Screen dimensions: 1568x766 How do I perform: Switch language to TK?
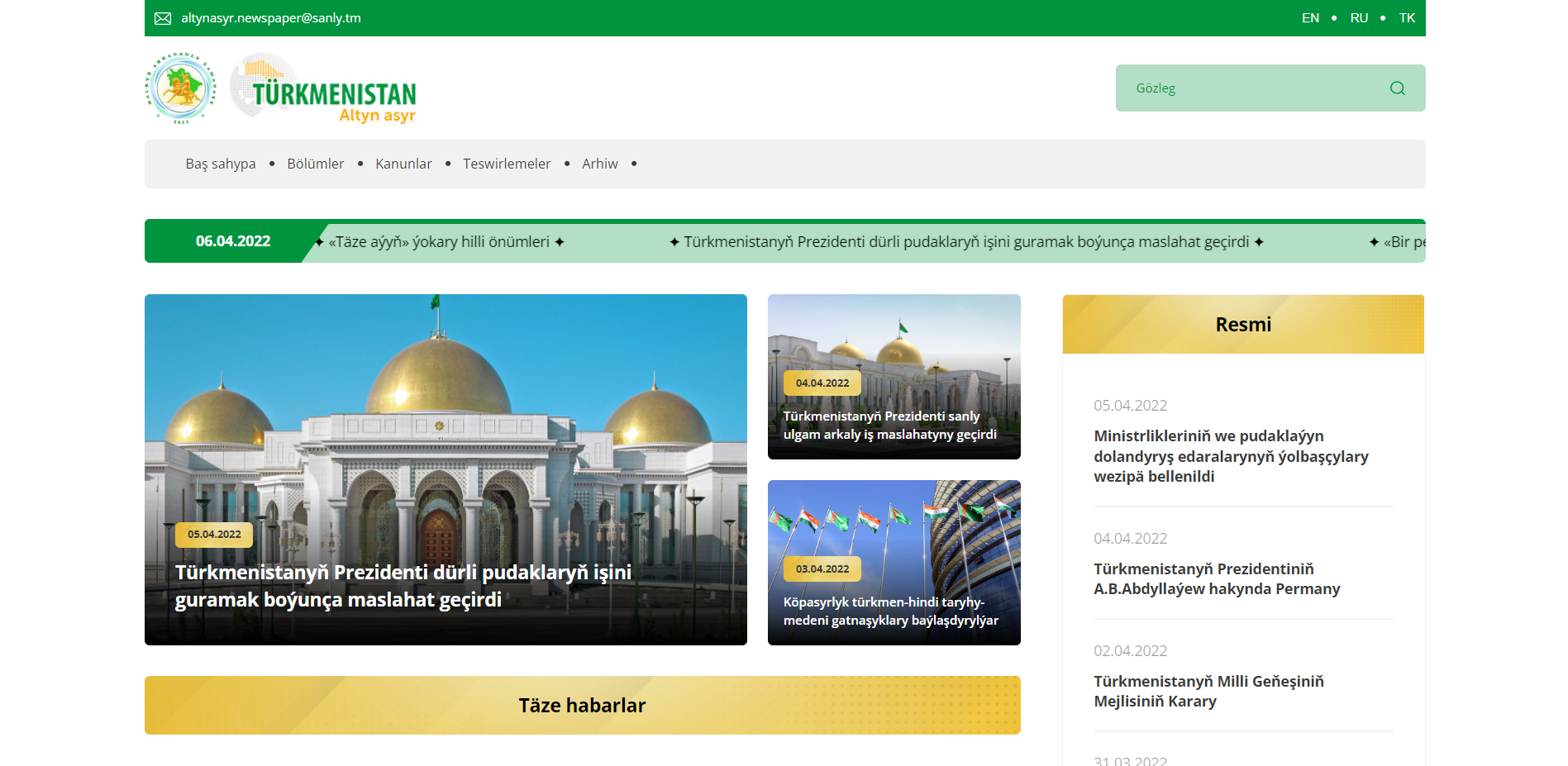pos(1407,18)
